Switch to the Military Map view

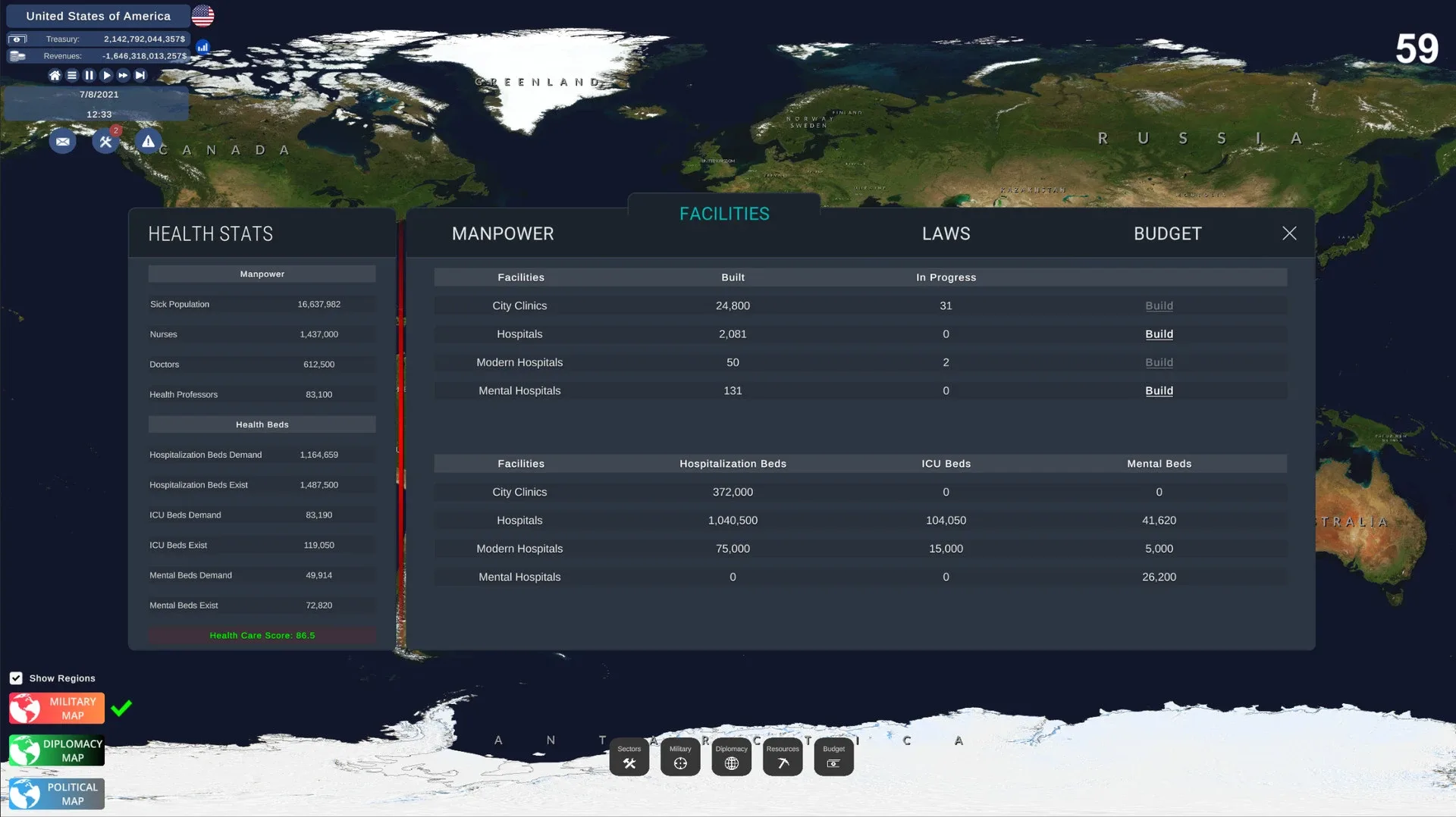(x=57, y=709)
